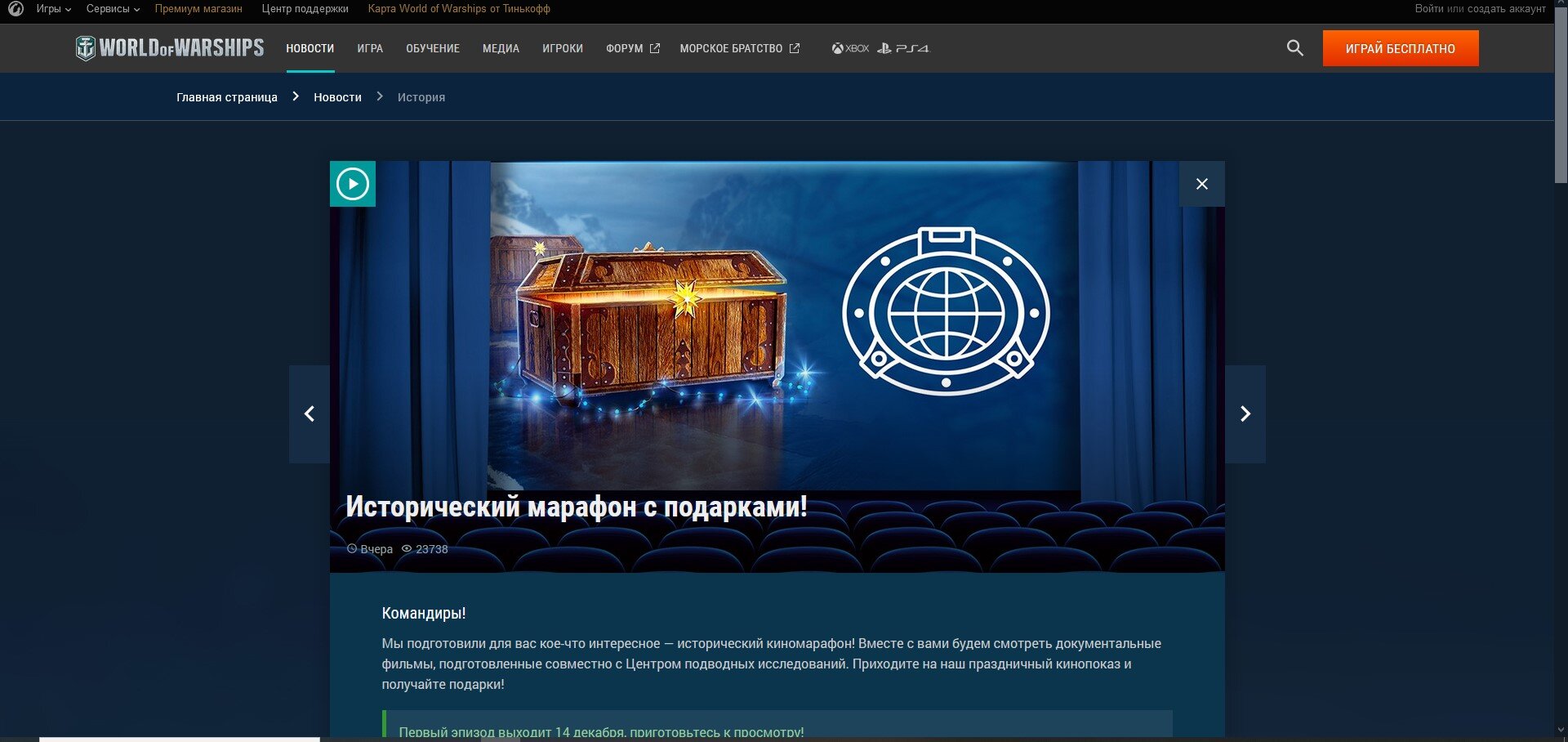Viewport: 1568px width, 742px height.
Task: Click the scrollbar down arrow
Action: point(1561,730)
